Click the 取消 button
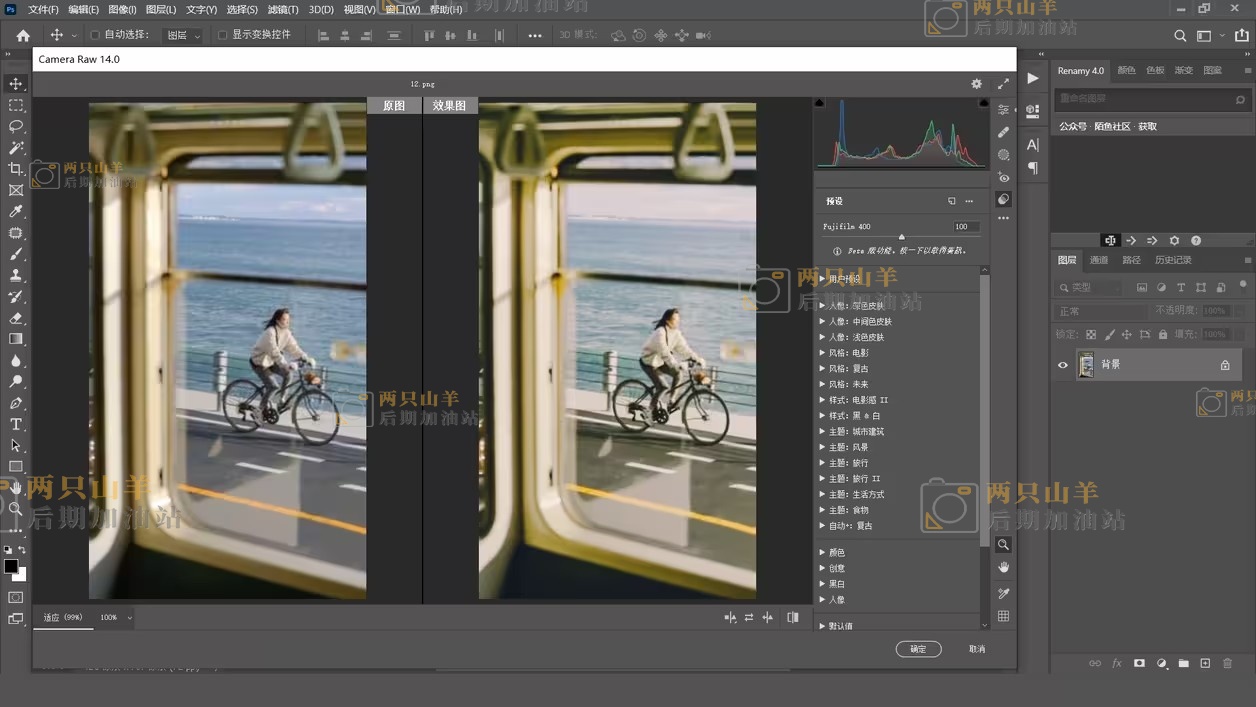Viewport: 1256px width, 707px height. point(977,649)
